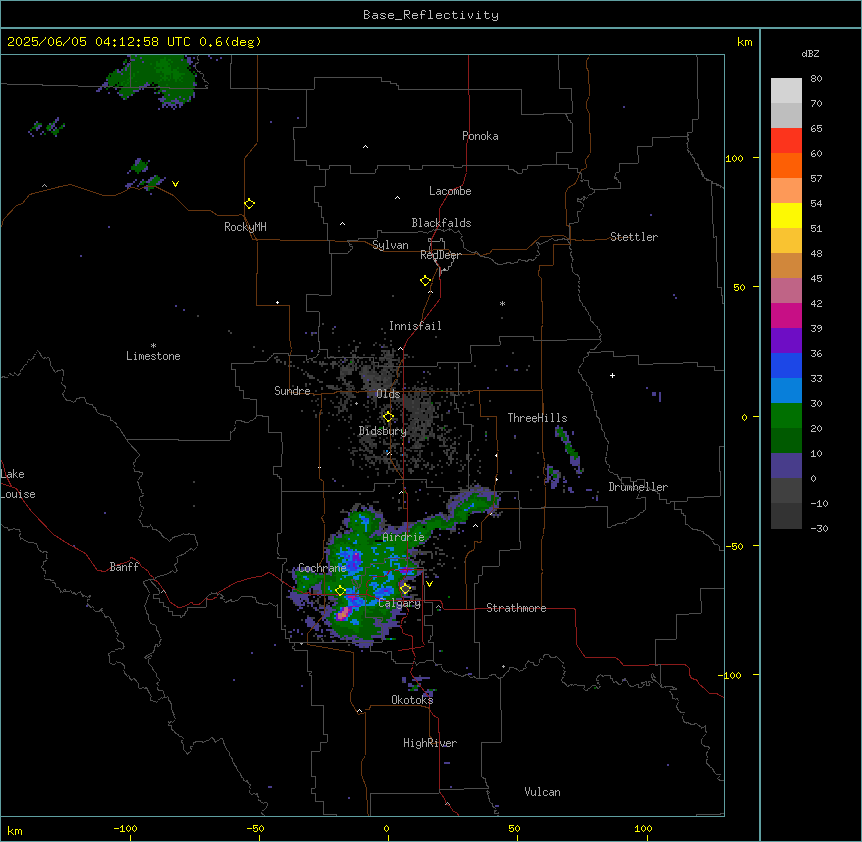Click the Didsbury city label
862x842 pixels.
383,431
